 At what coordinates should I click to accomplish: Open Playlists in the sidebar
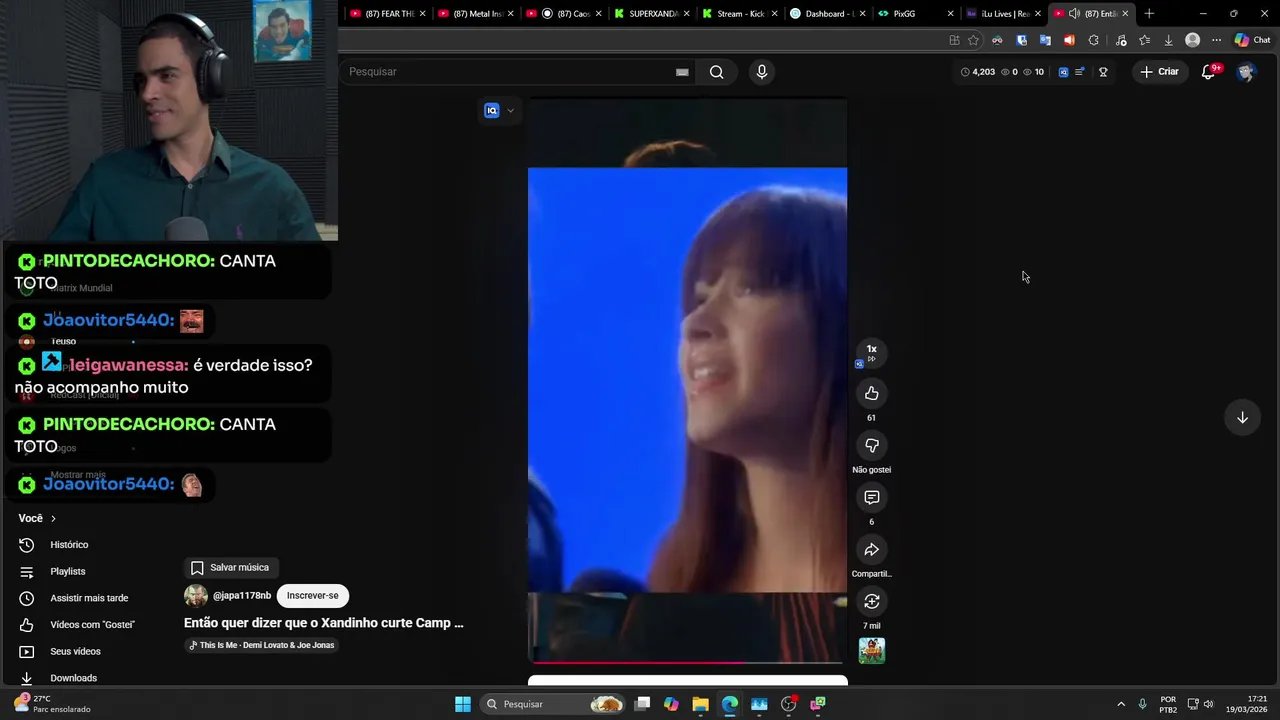tap(67, 572)
